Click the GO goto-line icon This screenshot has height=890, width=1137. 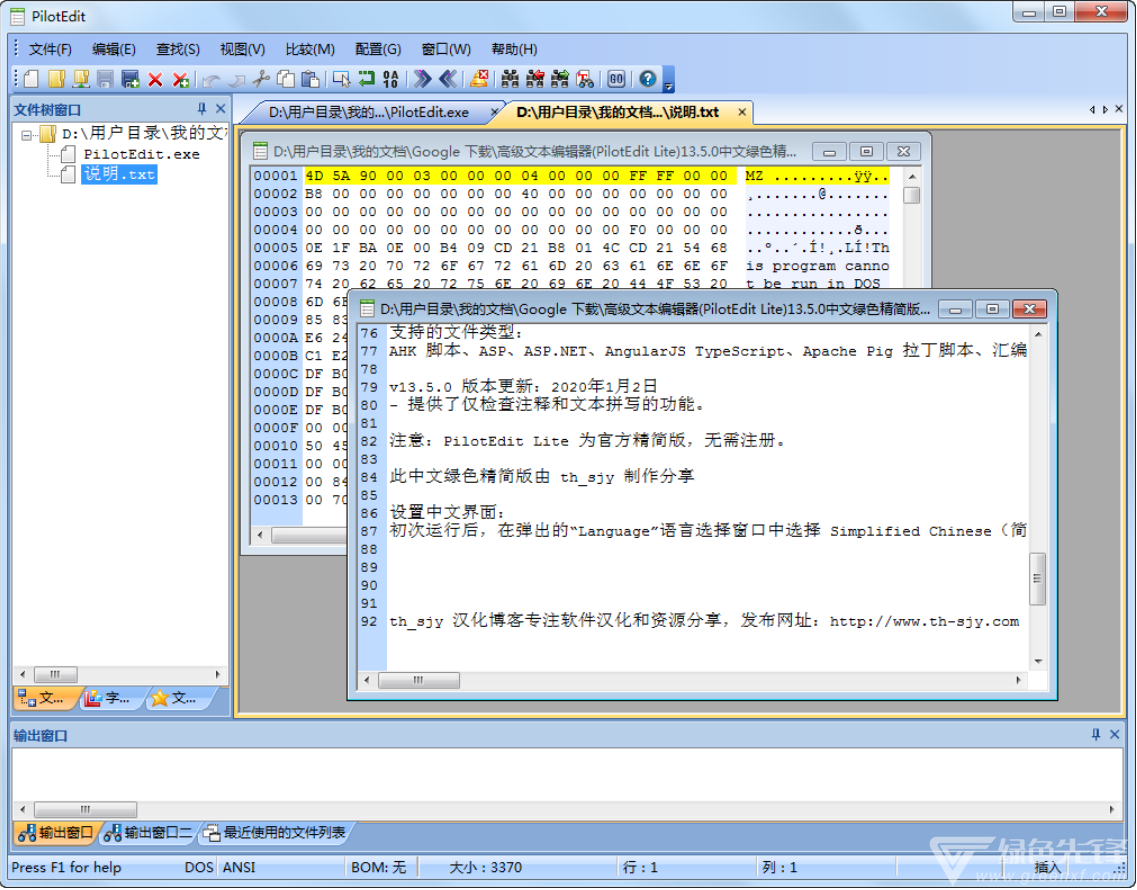616,79
